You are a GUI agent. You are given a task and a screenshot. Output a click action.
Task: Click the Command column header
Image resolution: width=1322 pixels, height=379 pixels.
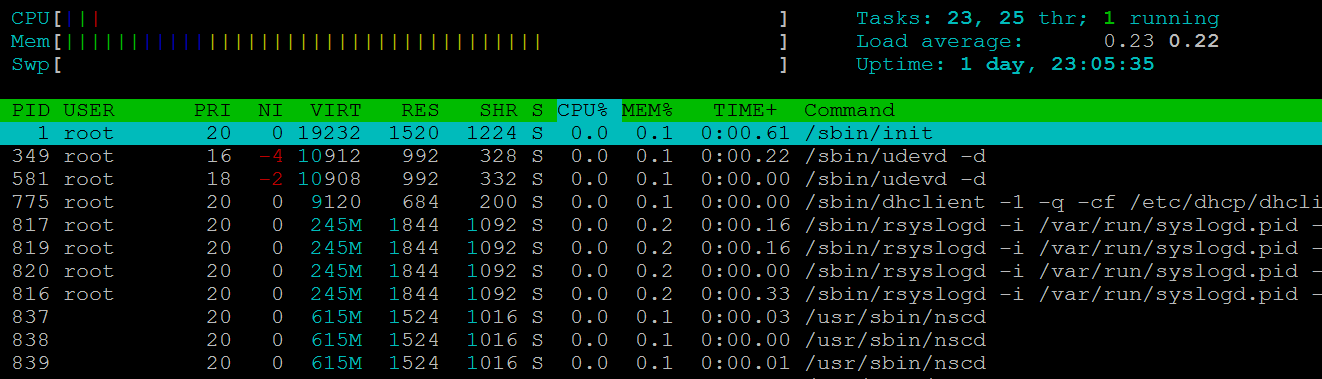(849, 110)
